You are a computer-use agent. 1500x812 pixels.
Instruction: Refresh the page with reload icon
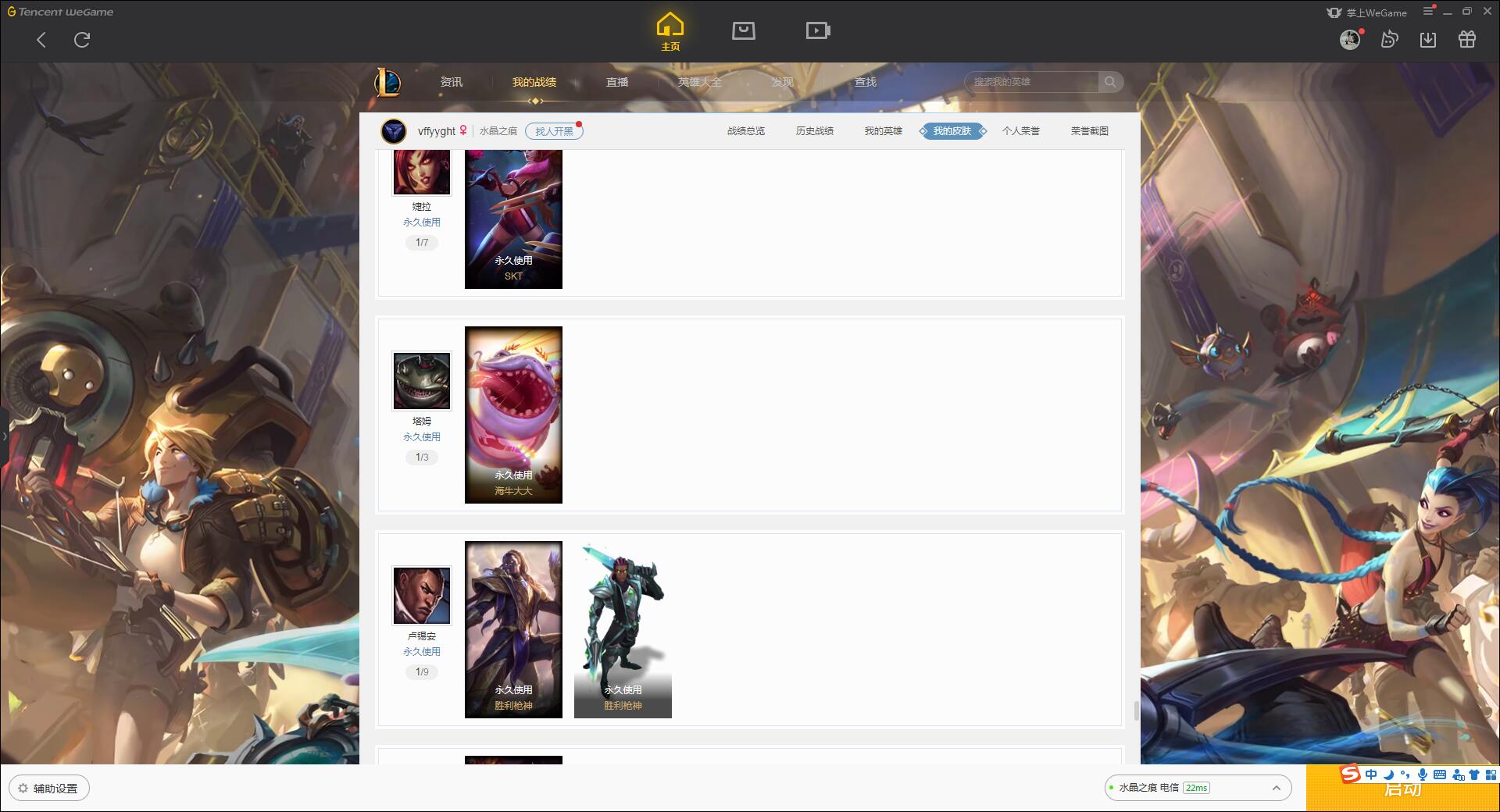coord(82,40)
